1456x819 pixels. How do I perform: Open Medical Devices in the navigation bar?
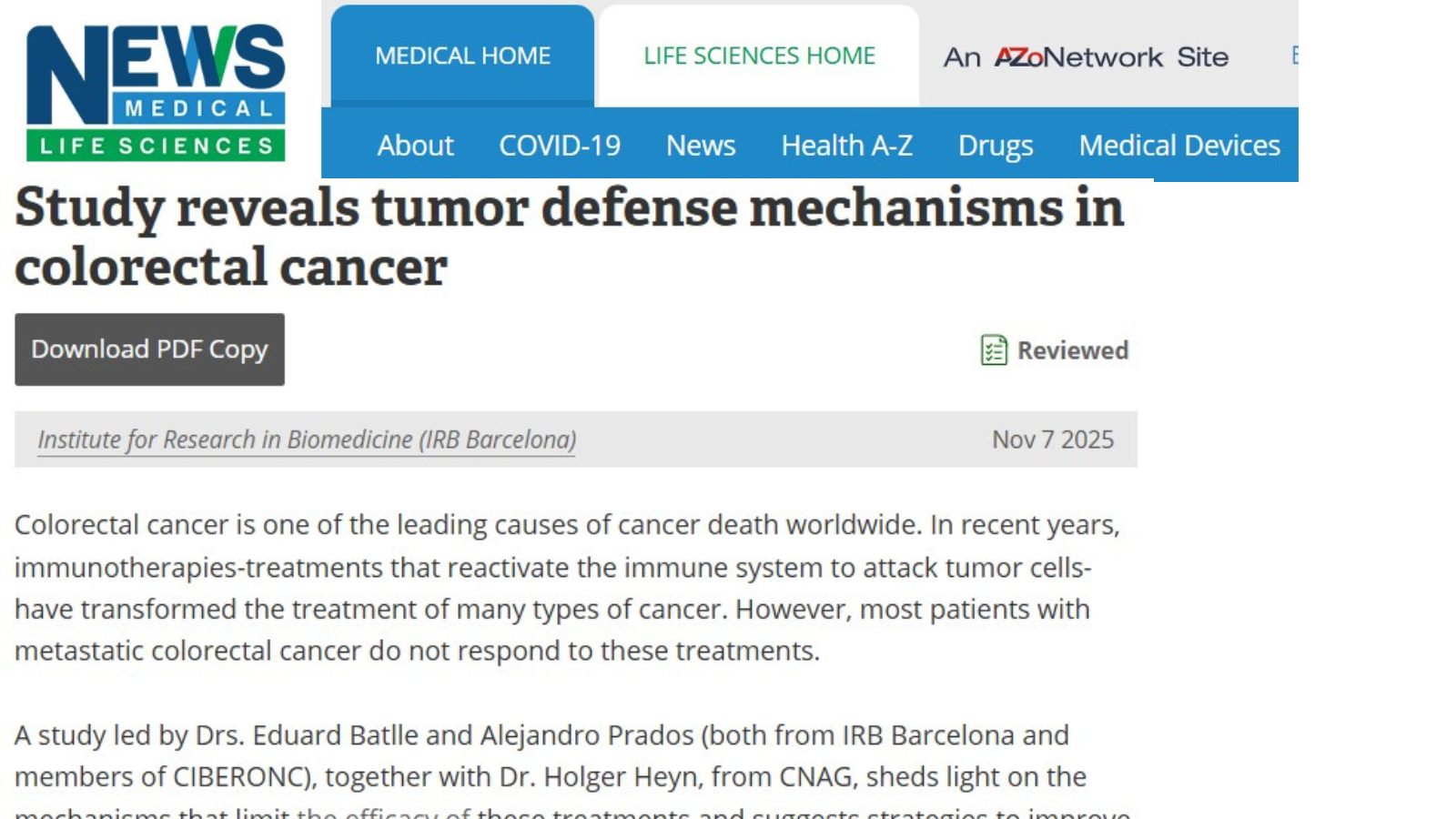(1179, 146)
